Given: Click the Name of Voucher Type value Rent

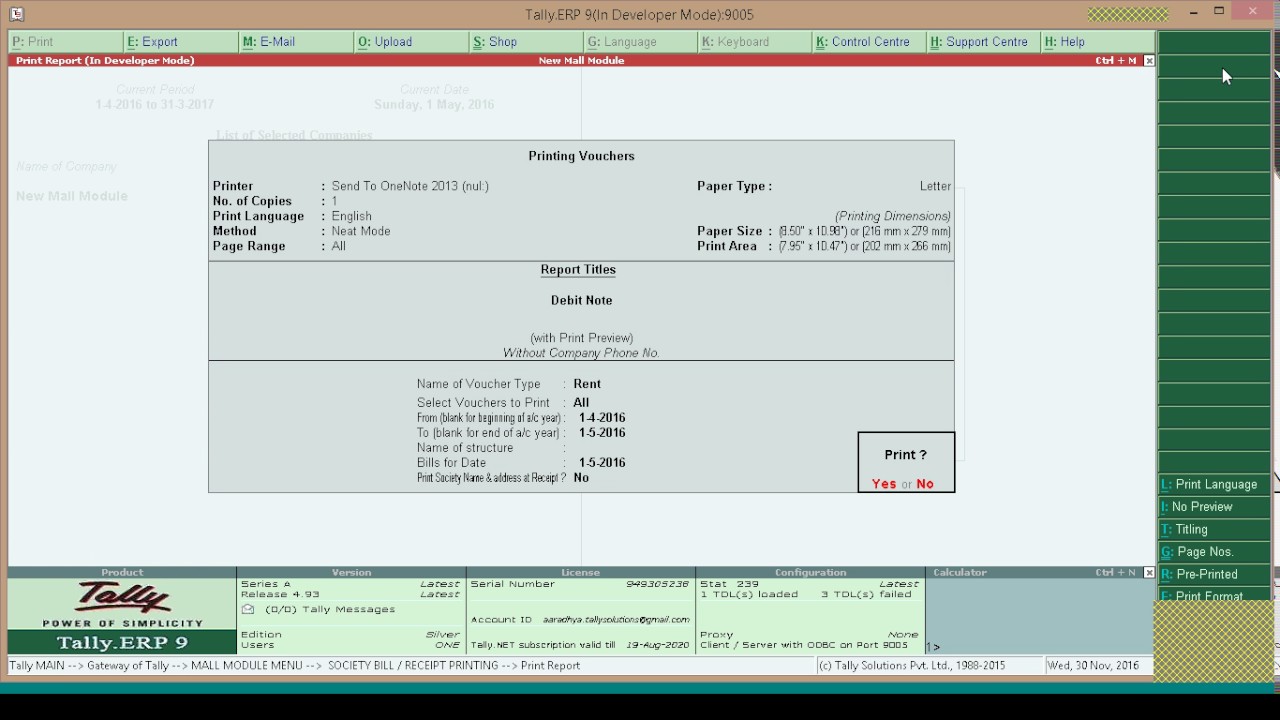Looking at the screenshot, I should click(x=587, y=384).
